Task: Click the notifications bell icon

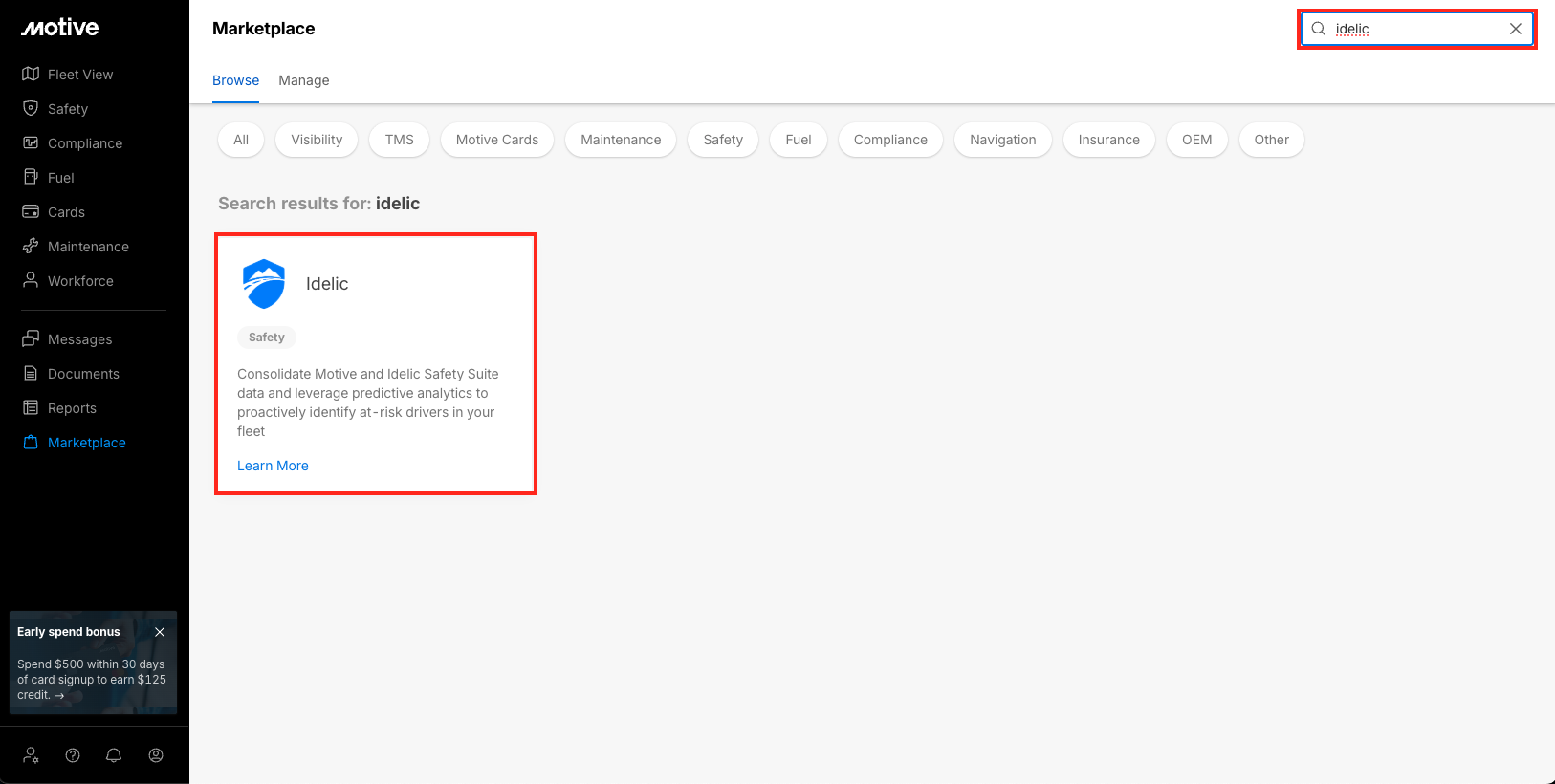Action: [x=114, y=755]
